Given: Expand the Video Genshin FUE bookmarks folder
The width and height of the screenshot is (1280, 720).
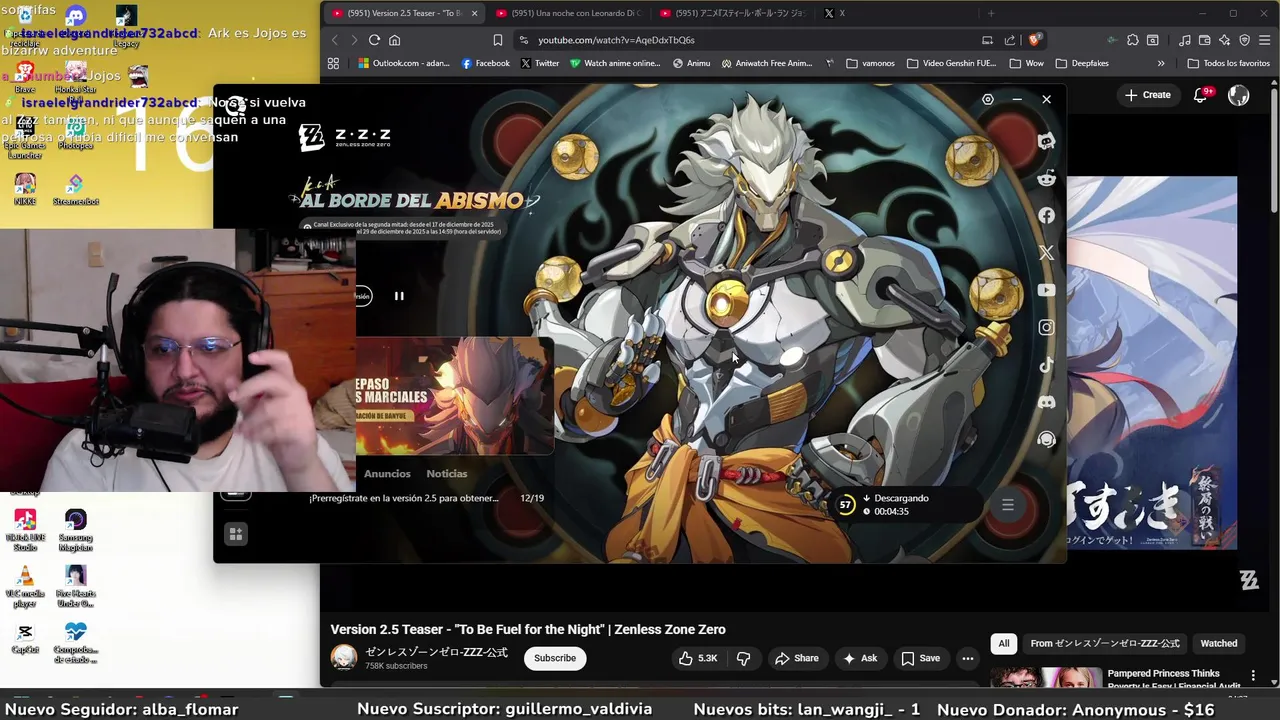Looking at the screenshot, I should 952,63.
